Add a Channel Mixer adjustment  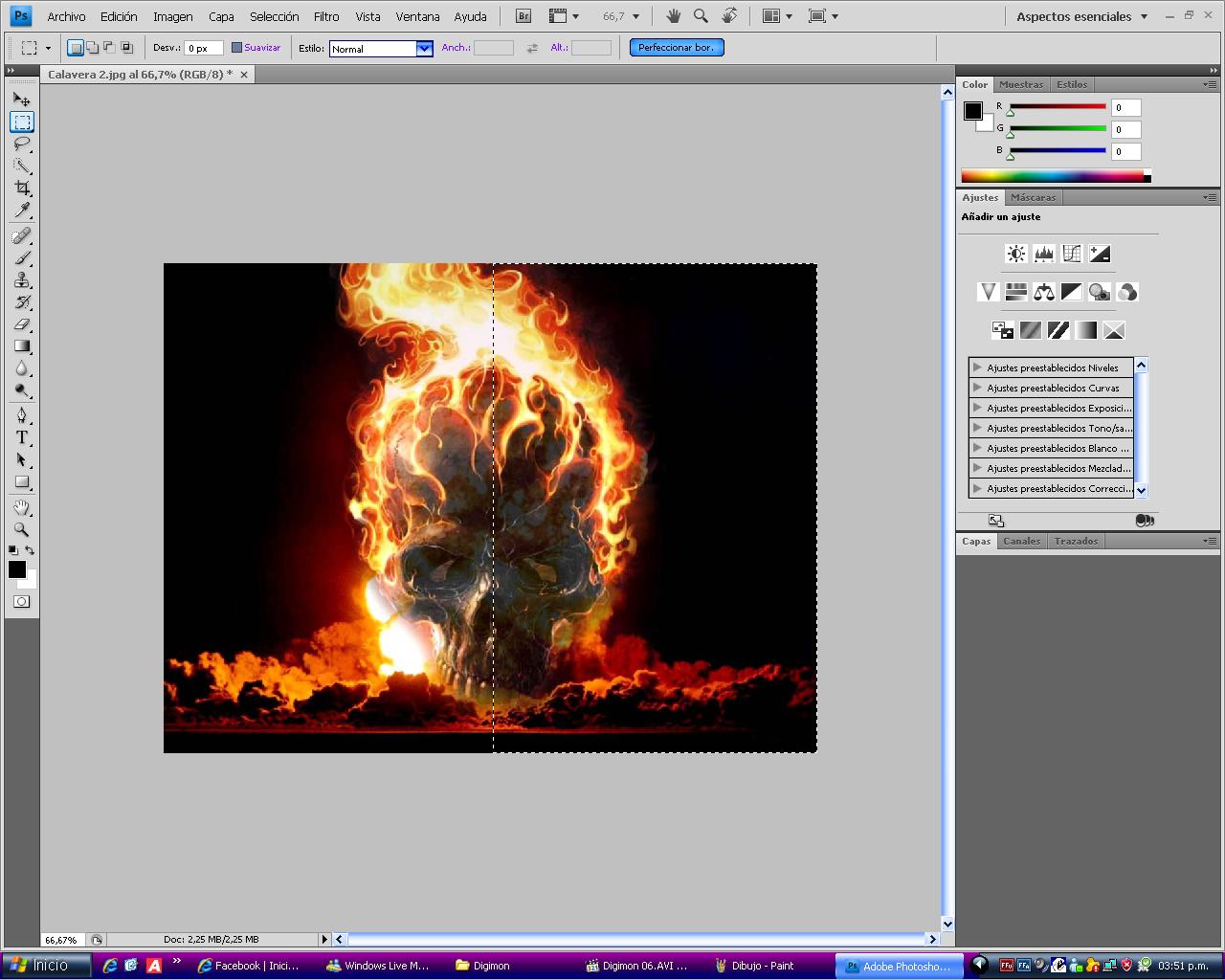(x=1127, y=292)
